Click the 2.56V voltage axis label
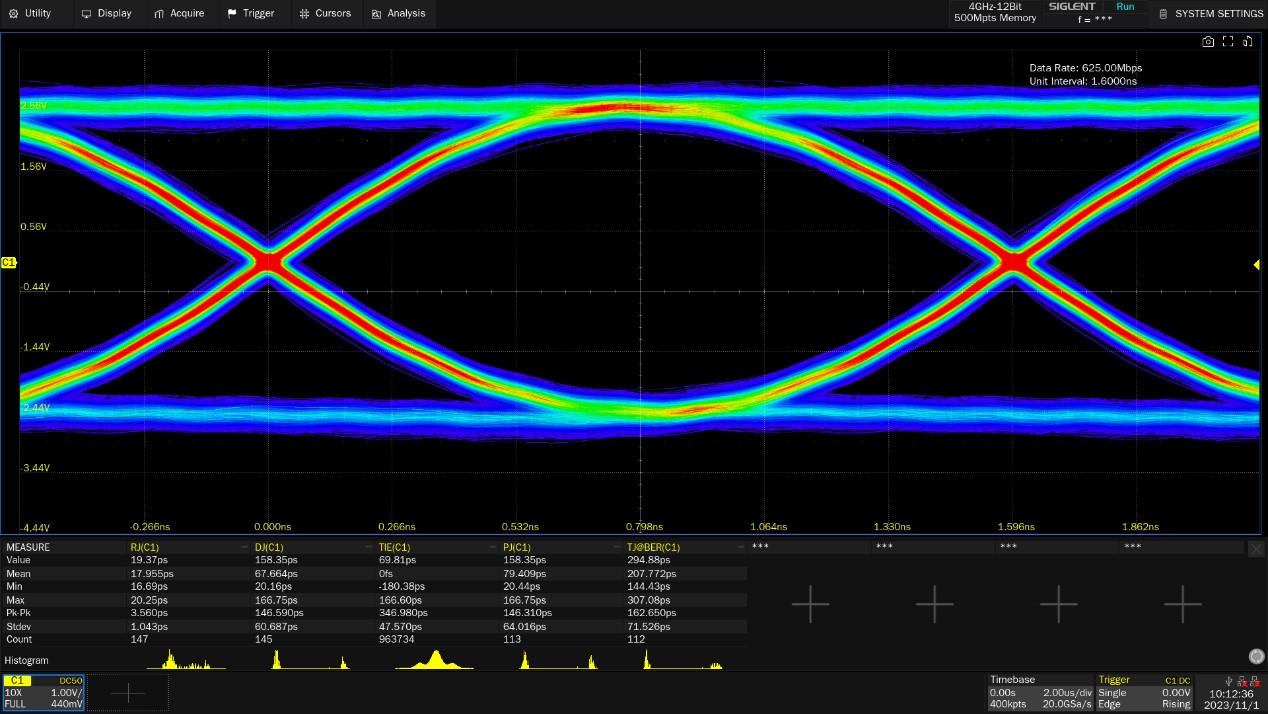Screen dimensions: 1268x714 point(34,105)
